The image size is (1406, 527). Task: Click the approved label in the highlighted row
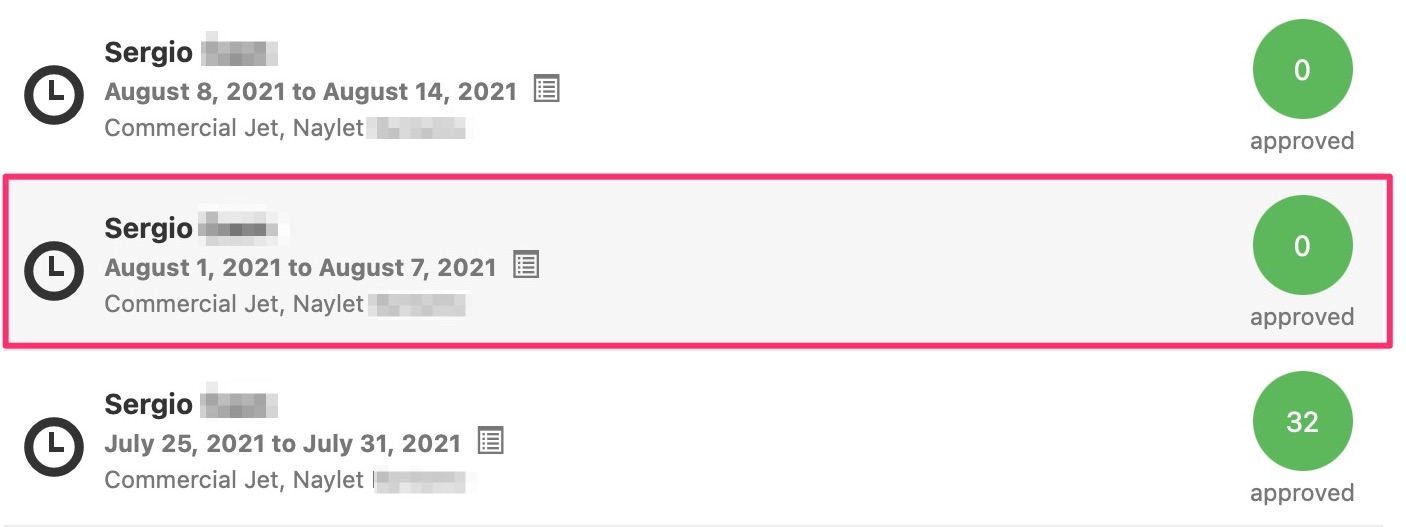click(1302, 317)
